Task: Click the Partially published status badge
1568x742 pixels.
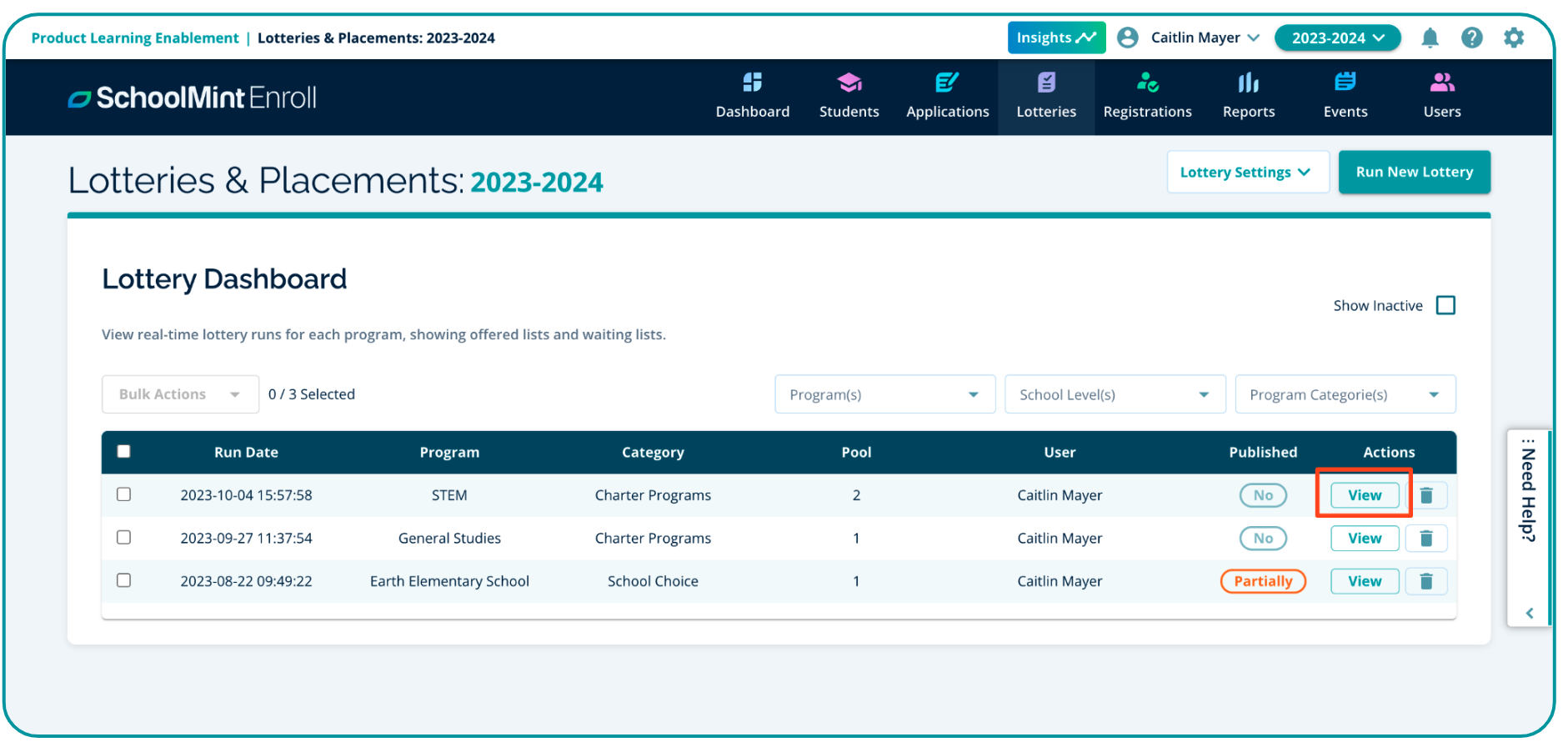Action: coord(1262,582)
